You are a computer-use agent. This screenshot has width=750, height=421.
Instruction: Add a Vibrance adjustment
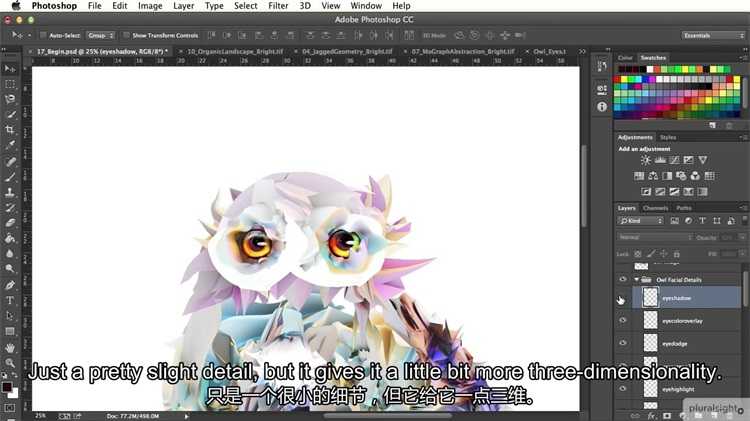point(703,160)
